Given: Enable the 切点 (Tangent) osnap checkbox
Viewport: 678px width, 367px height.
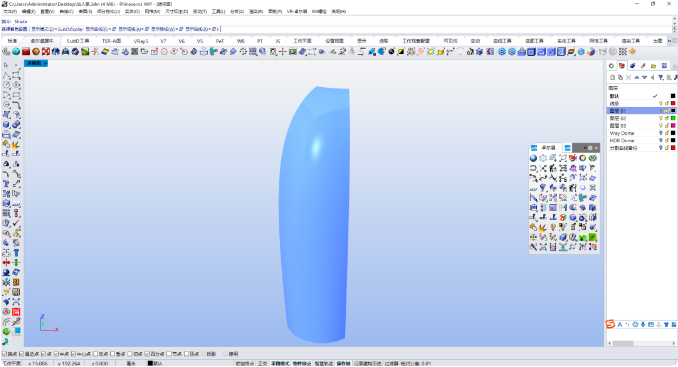Looking at the screenshot, I should tap(130, 354).
